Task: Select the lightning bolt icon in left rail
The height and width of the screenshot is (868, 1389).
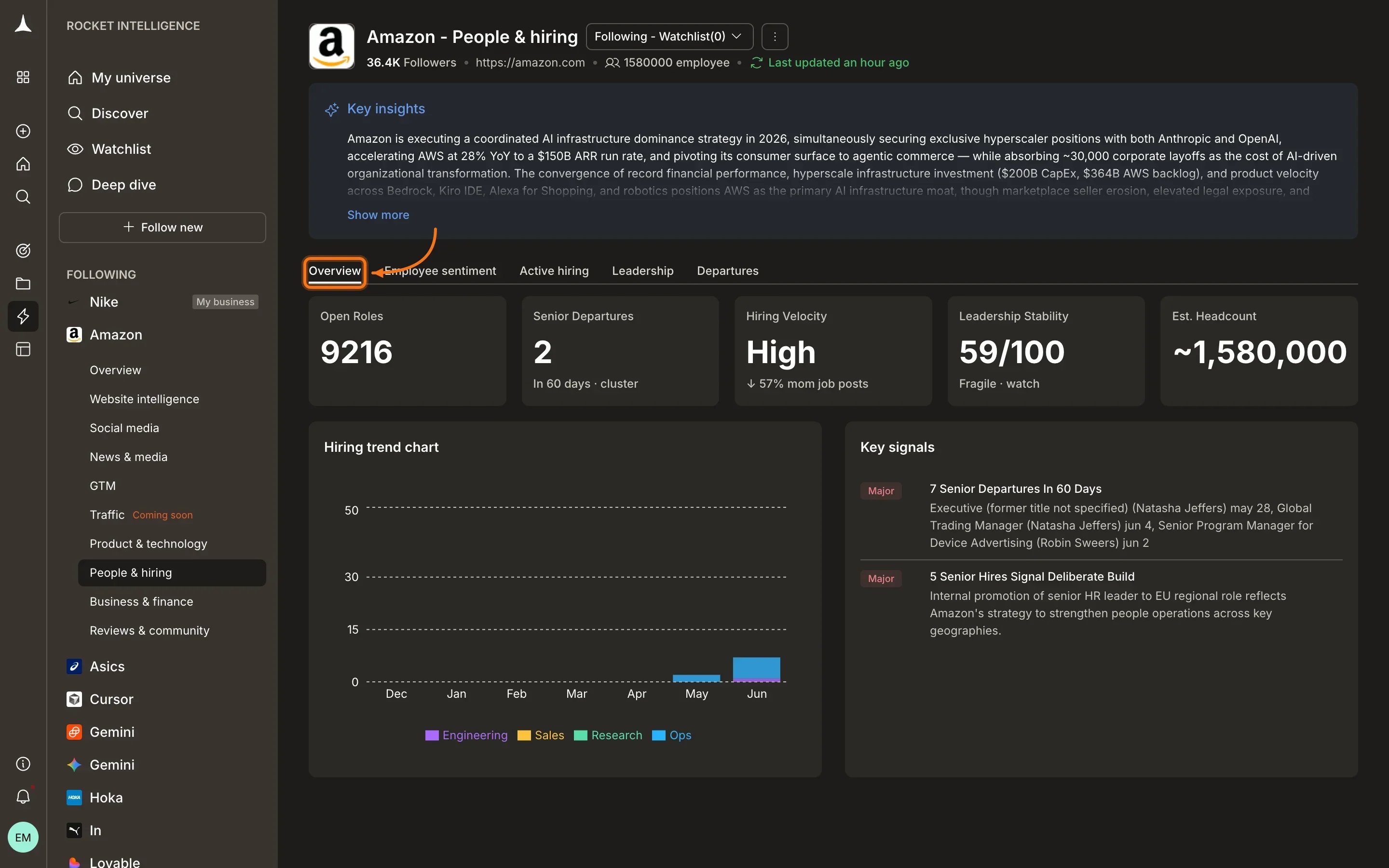Action: coord(23,316)
